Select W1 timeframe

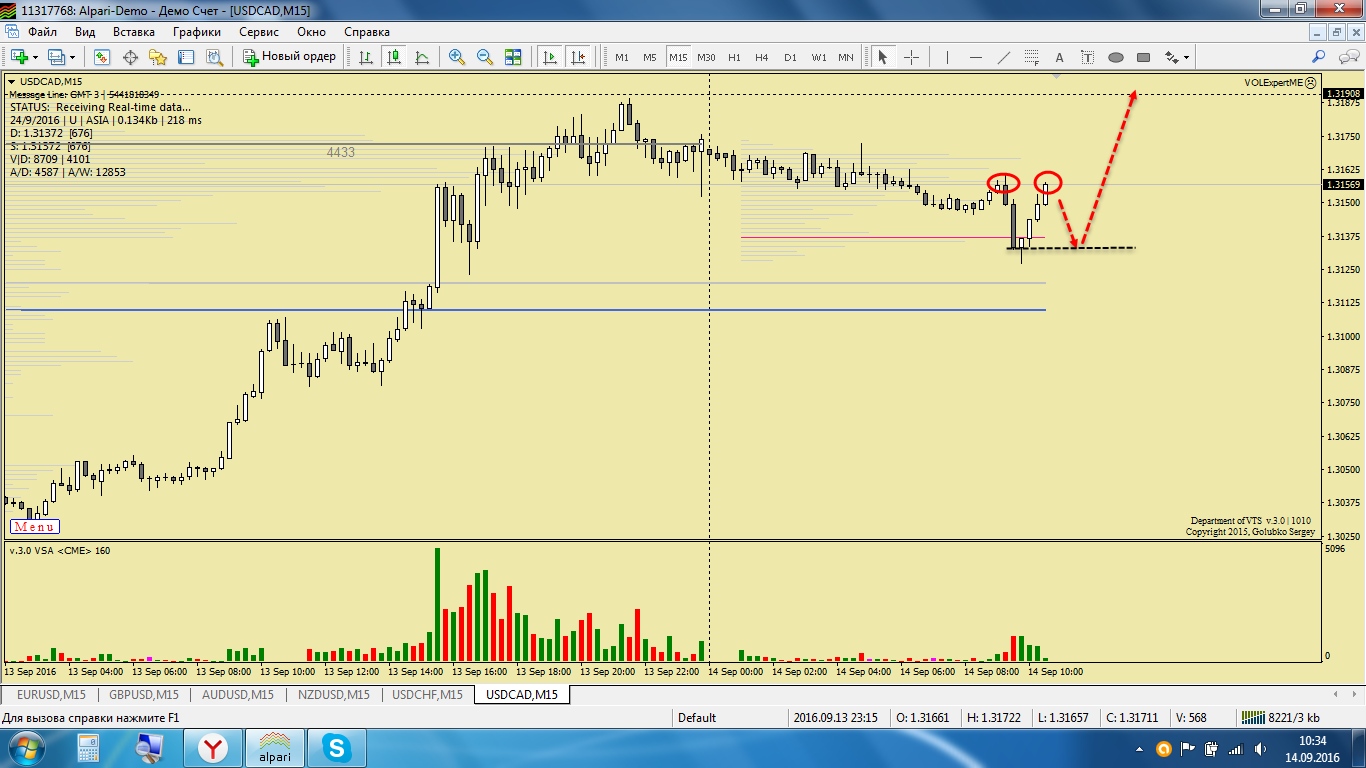coord(818,57)
